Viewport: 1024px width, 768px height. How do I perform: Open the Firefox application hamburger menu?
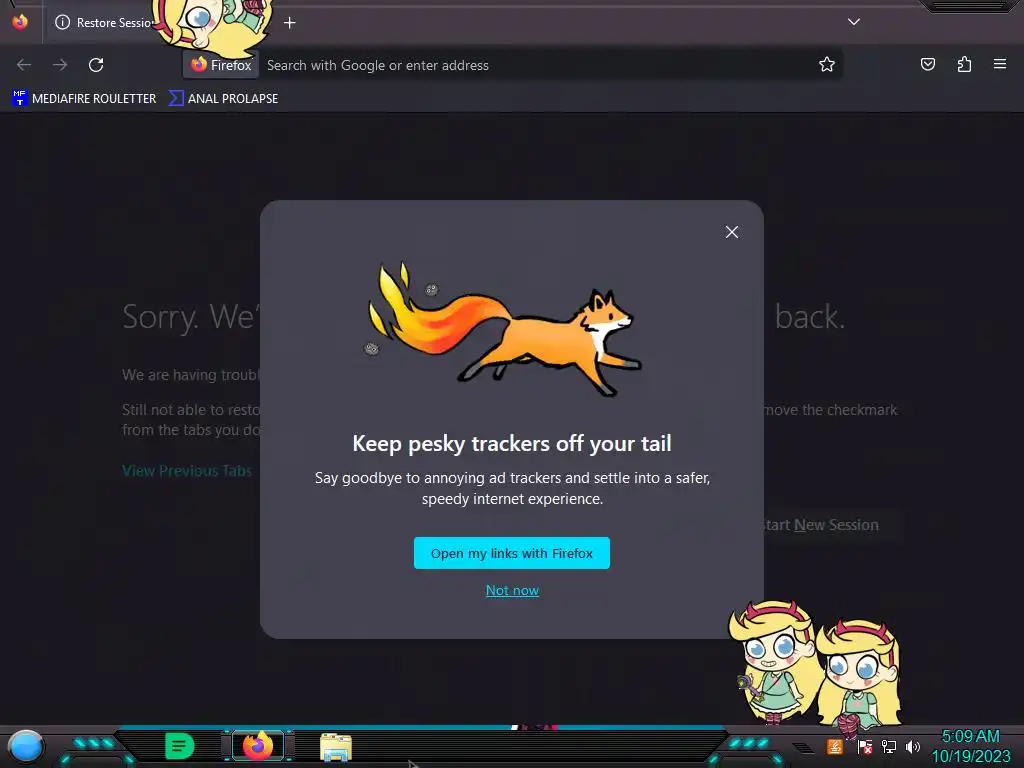coord(1000,64)
